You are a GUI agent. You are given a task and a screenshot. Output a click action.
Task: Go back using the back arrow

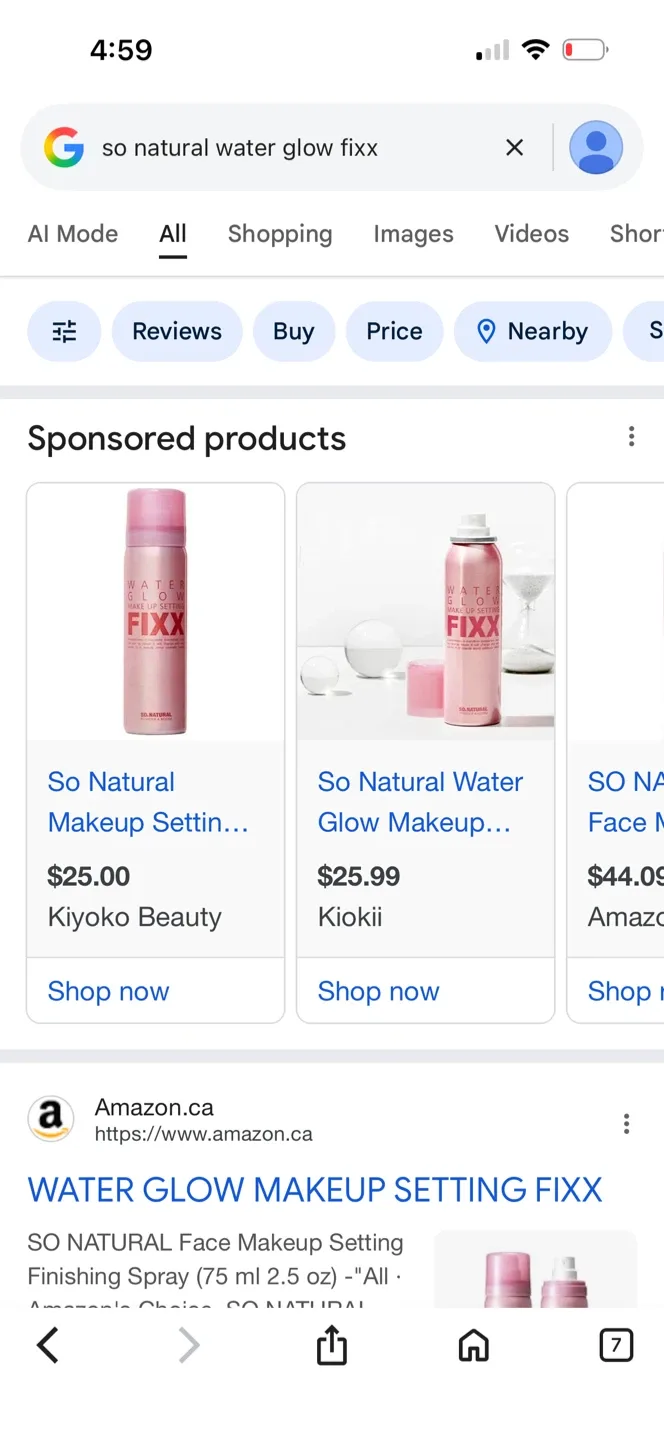point(47,1345)
